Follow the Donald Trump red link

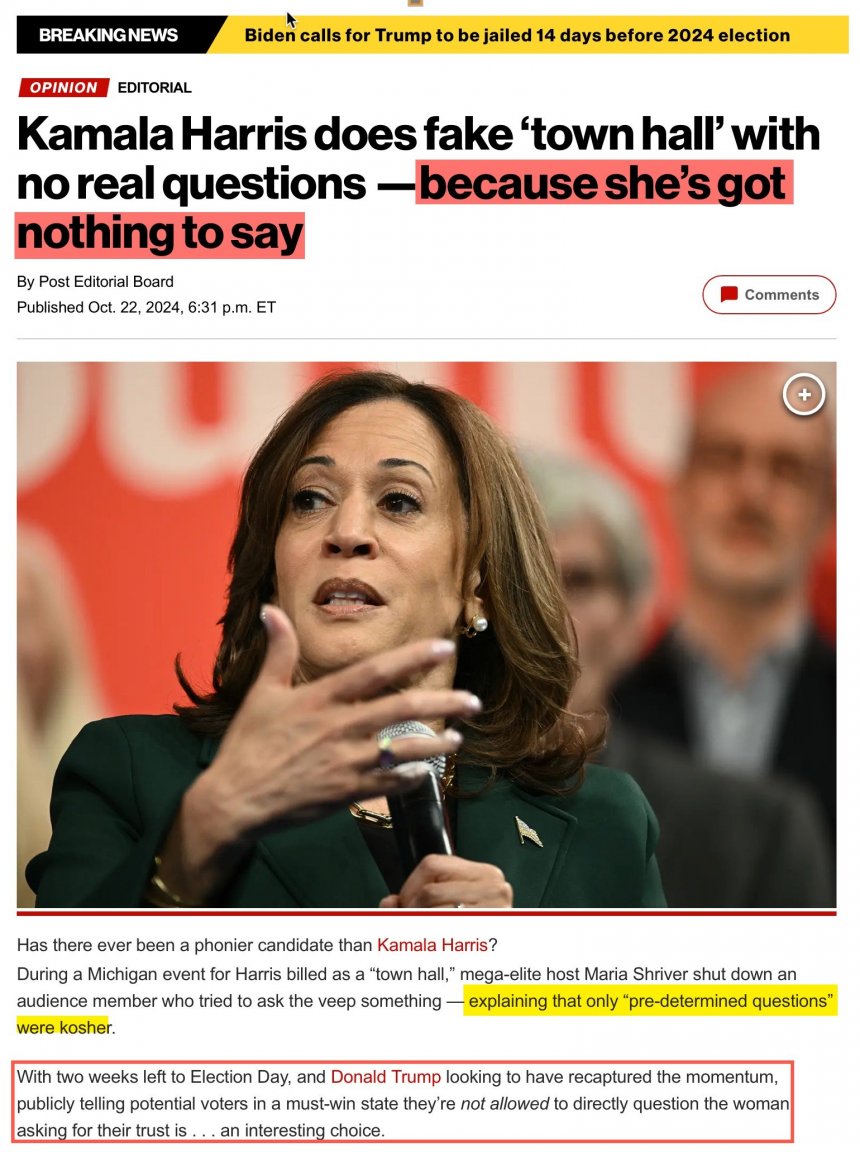[x=386, y=1077]
